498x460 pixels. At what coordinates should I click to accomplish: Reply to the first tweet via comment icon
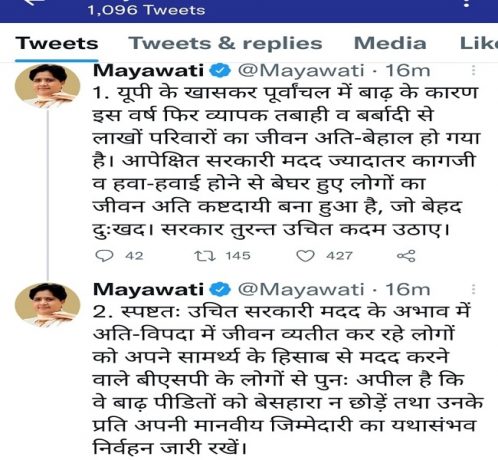(x=104, y=256)
